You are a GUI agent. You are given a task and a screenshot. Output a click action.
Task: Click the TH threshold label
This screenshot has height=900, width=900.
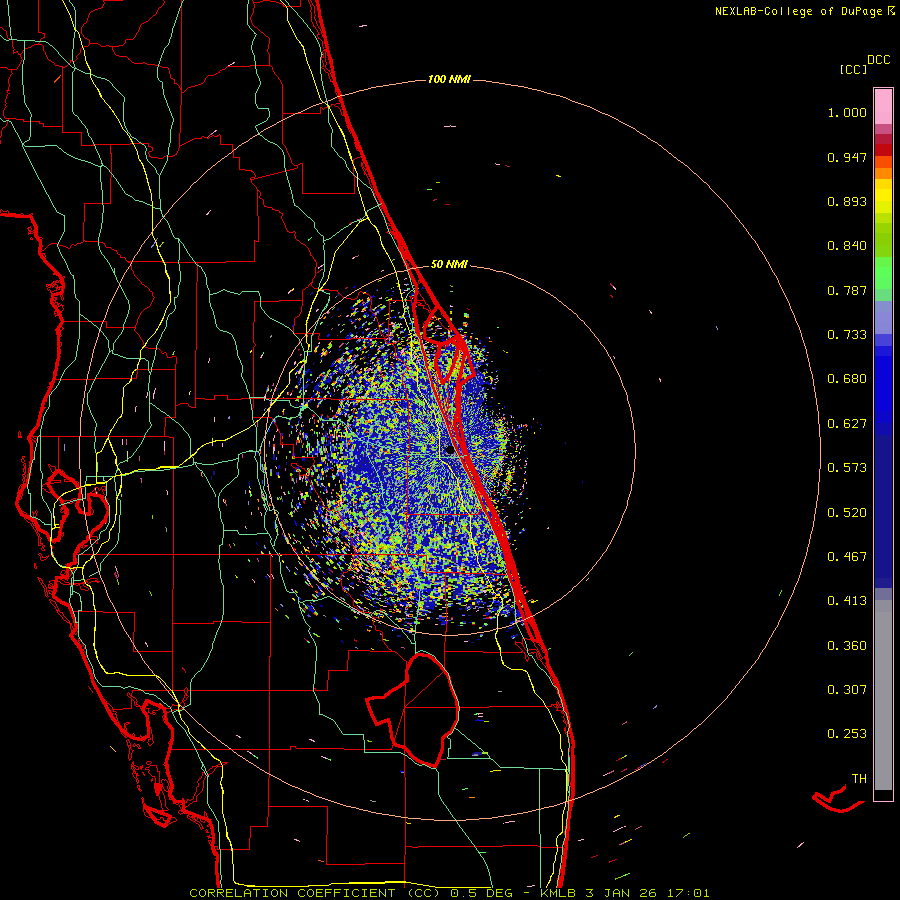(859, 779)
